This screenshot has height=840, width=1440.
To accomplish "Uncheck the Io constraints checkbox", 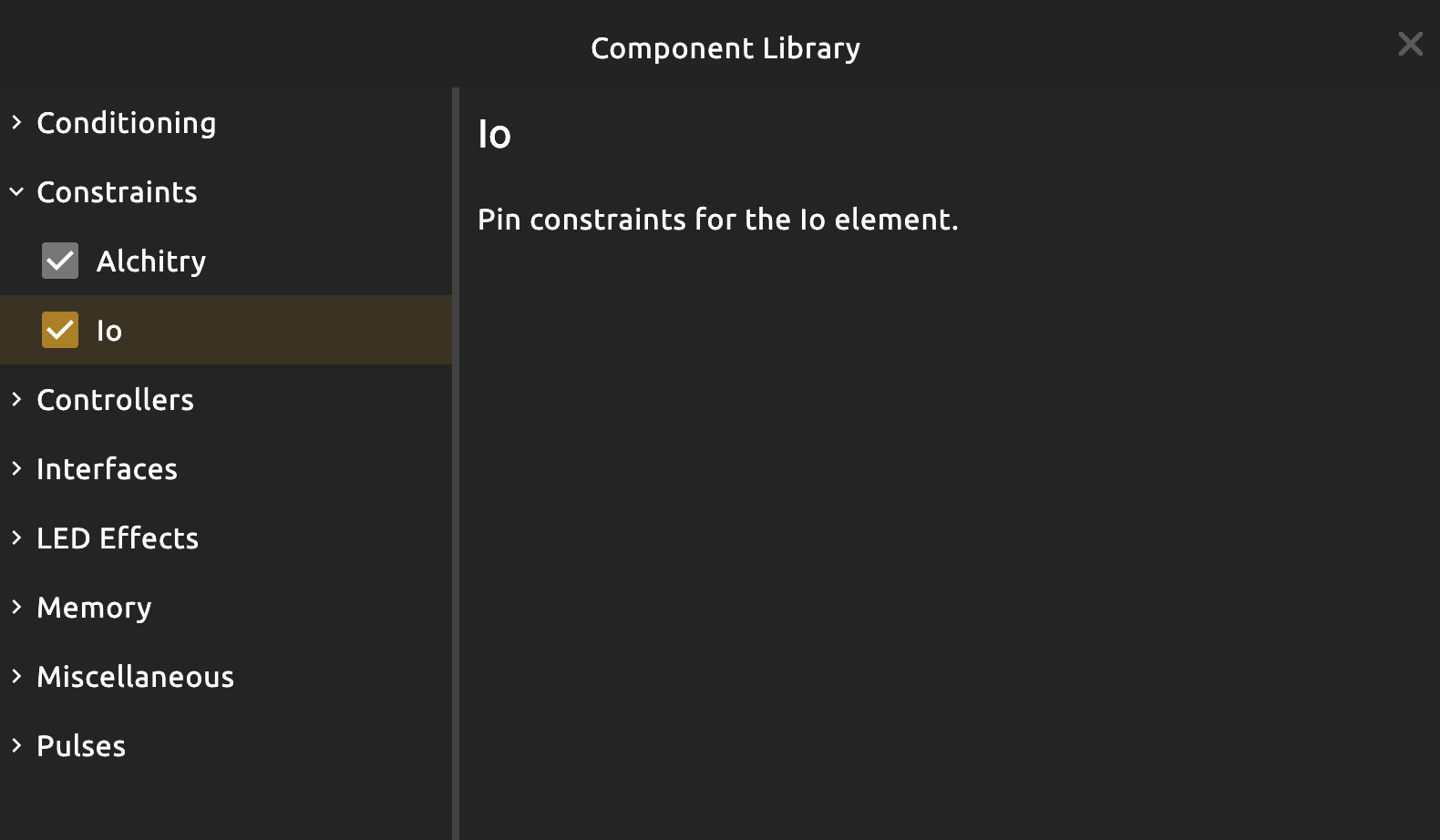I will [x=60, y=330].
